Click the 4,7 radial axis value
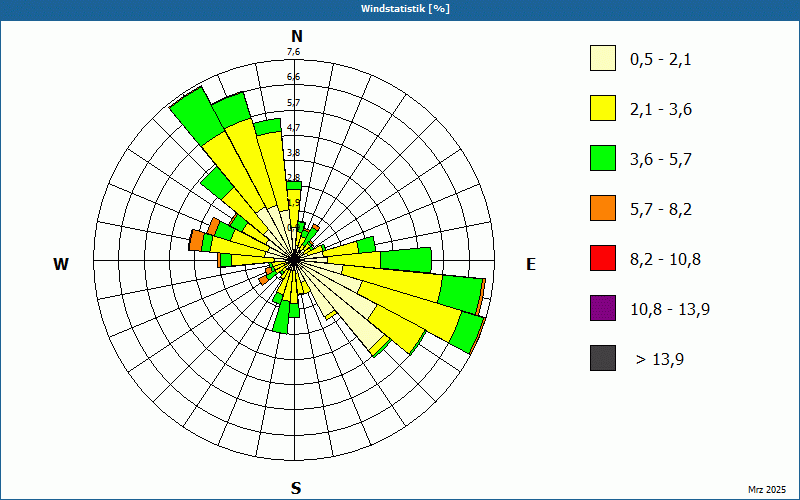Image resolution: width=800 pixels, height=500 pixels. pos(293,128)
